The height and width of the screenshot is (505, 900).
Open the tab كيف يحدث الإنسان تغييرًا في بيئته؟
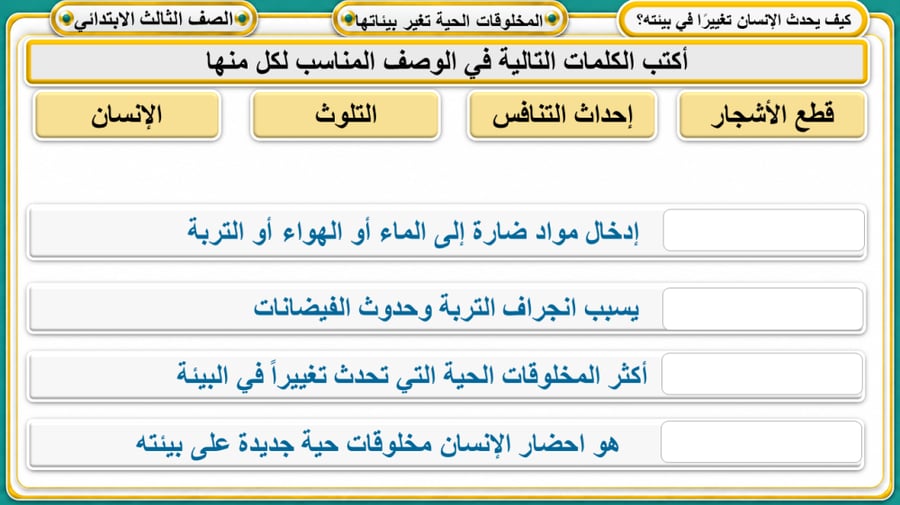[x=744, y=21]
